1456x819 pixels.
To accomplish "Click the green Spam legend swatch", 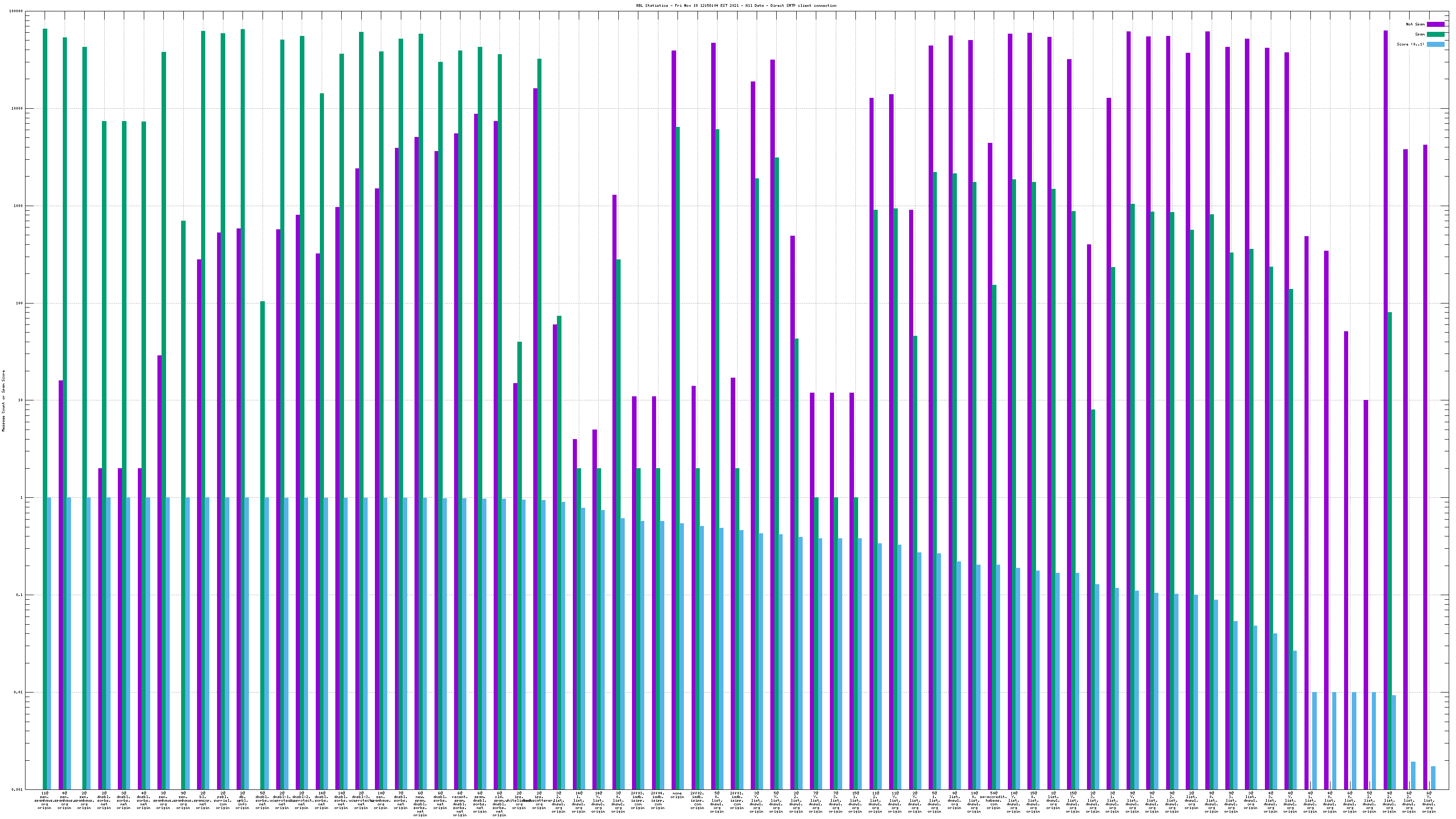I will click(x=1435, y=35).
